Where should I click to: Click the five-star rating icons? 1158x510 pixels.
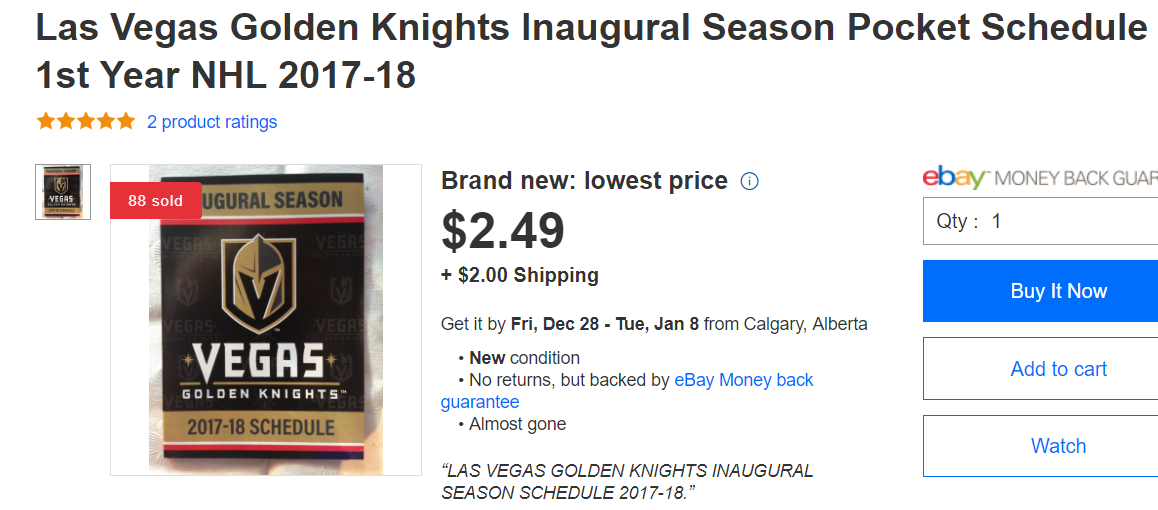pyautogui.click(x=85, y=122)
